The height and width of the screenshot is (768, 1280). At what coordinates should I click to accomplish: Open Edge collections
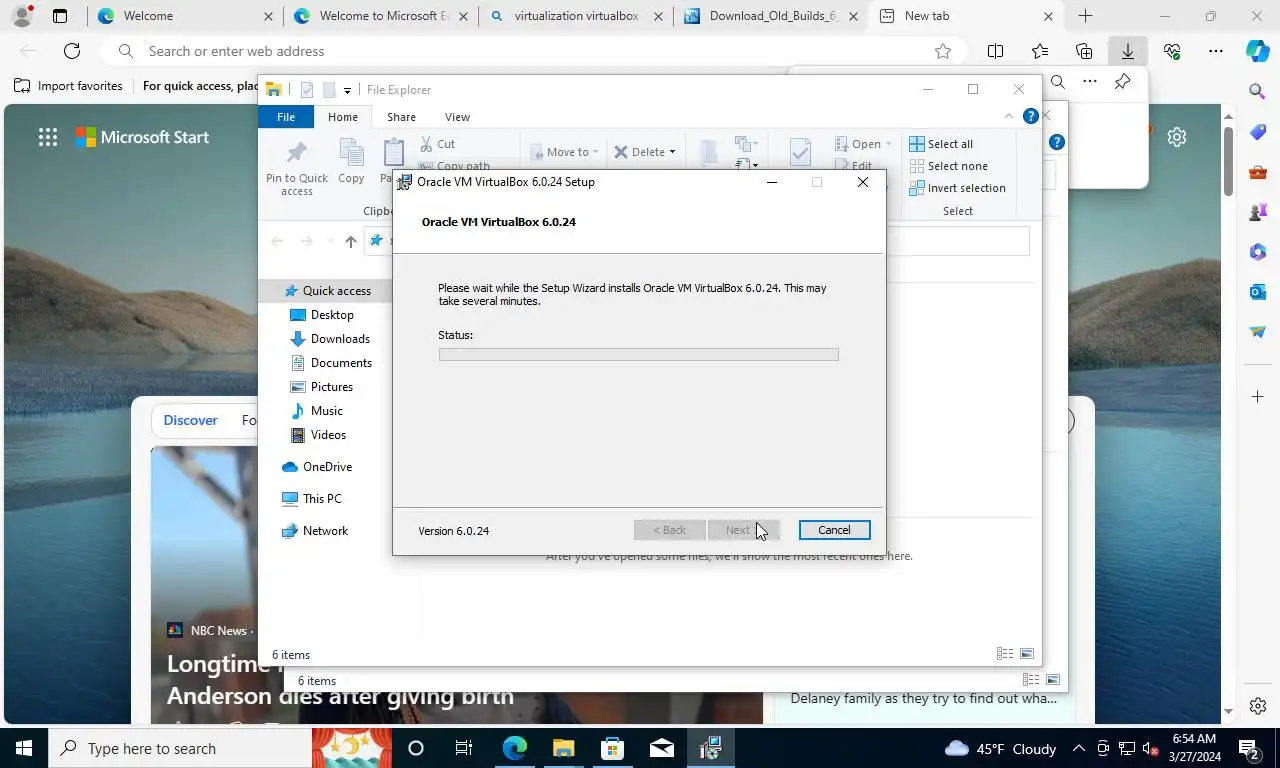tap(1083, 51)
